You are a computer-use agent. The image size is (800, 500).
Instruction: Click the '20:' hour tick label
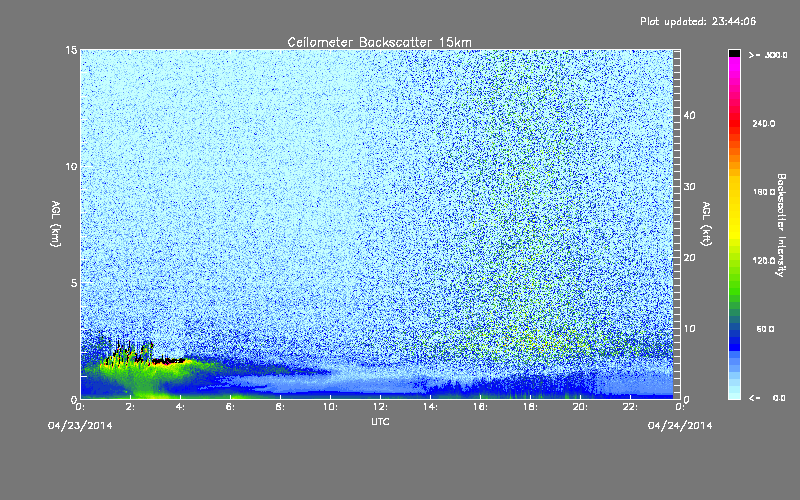pos(581,407)
